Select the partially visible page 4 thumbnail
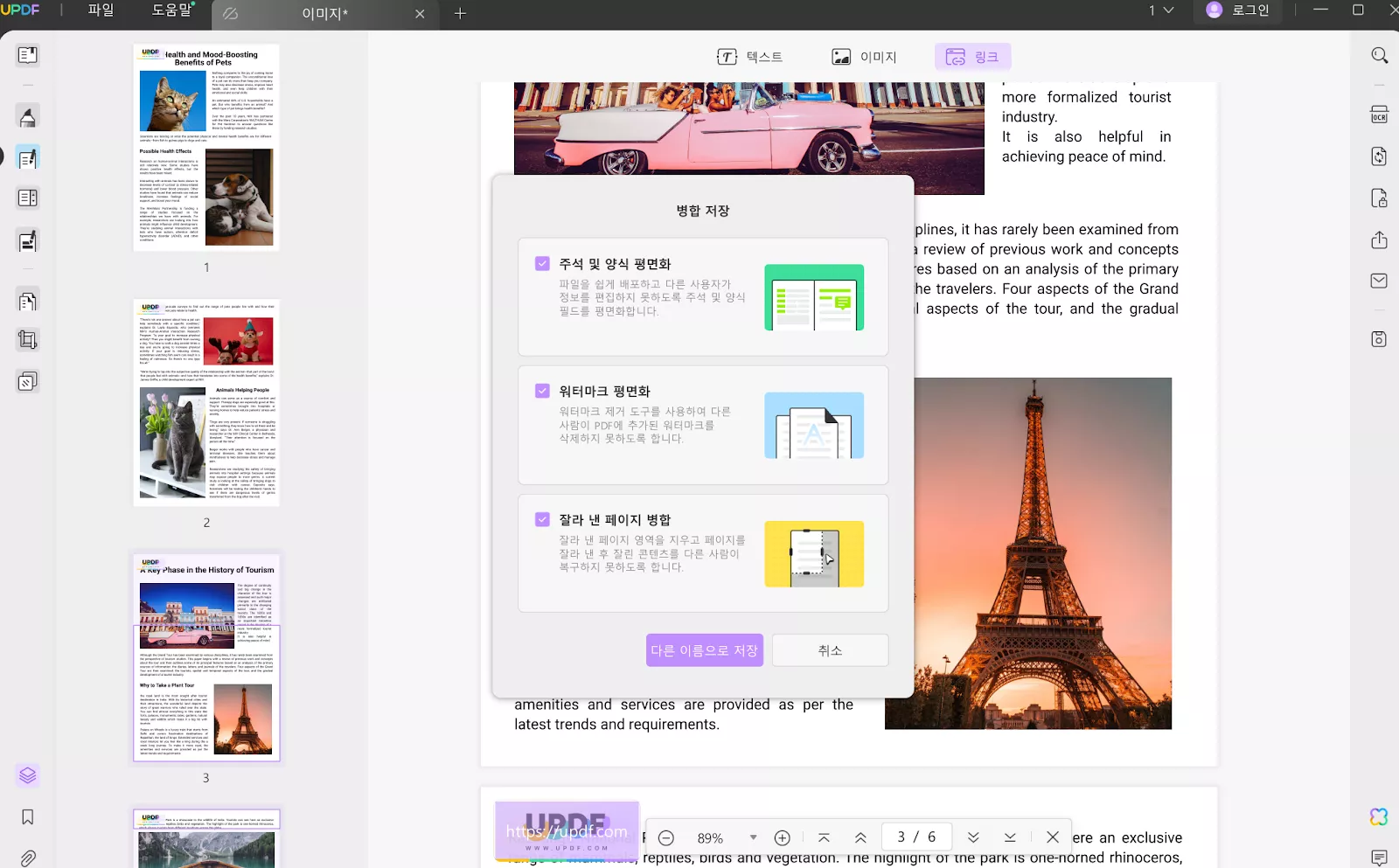 click(206, 839)
